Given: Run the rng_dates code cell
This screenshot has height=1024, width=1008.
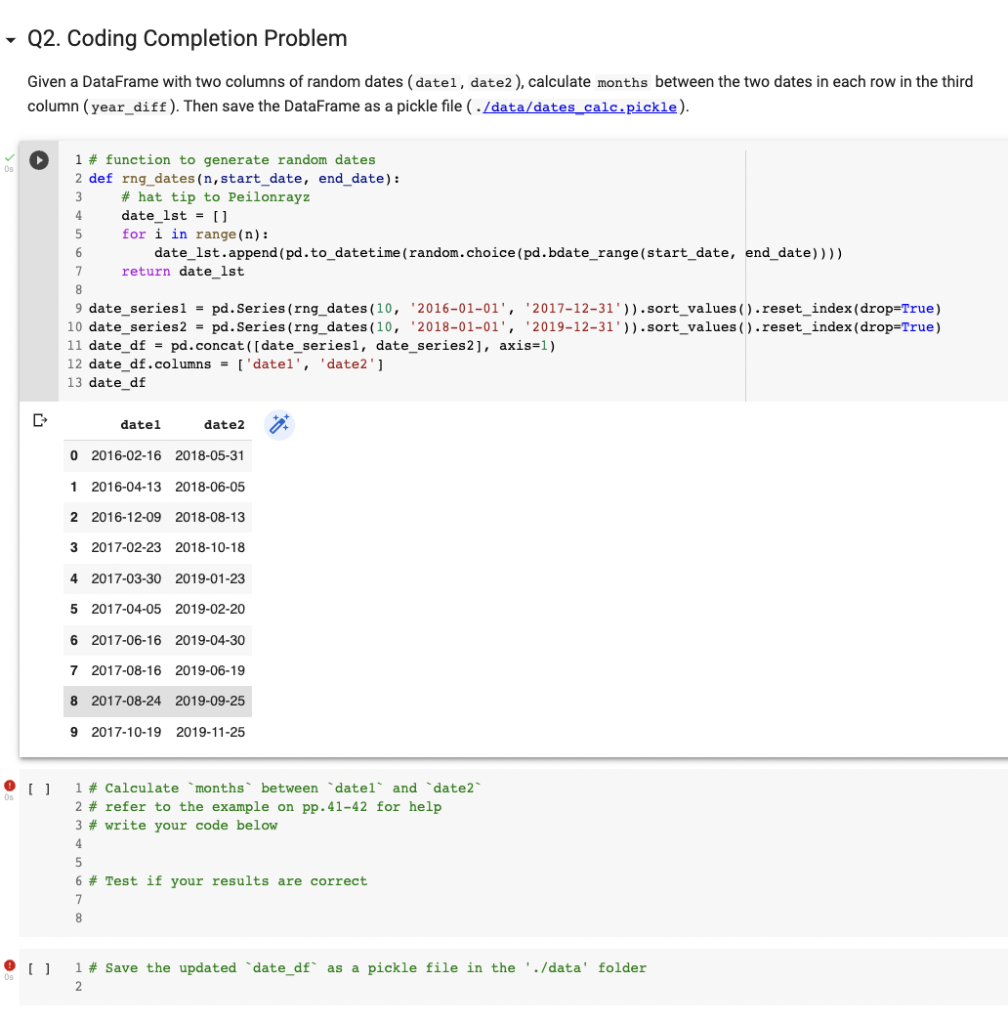Looking at the screenshot, I should [40, 159].
